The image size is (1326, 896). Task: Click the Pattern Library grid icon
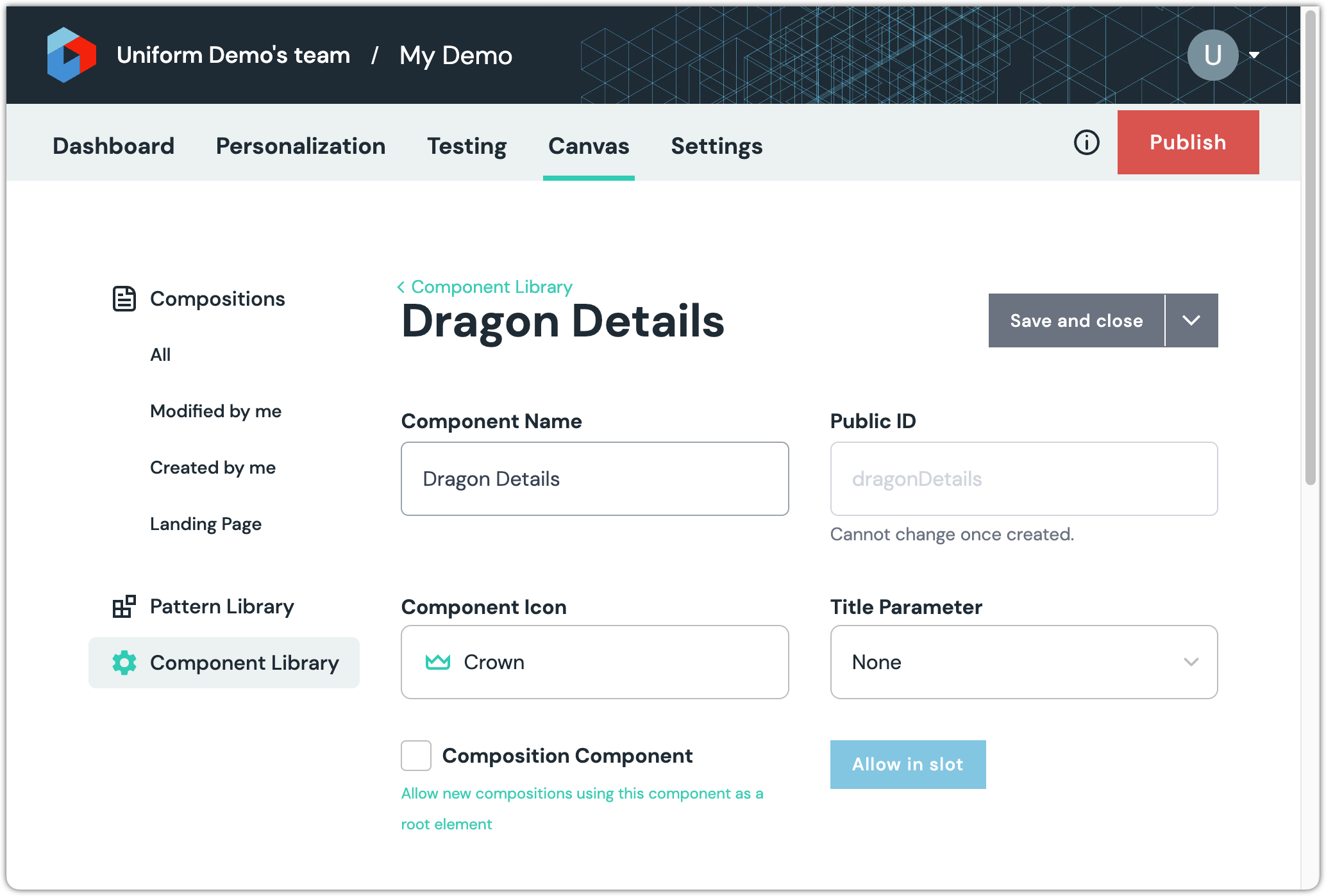click(x=124, y=606)
